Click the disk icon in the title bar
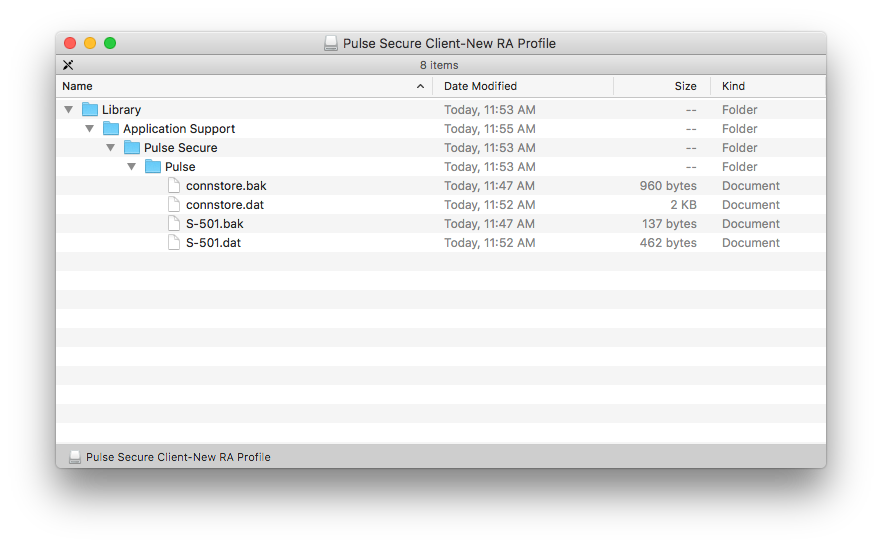This screenshot has width=882, height=548. (x=331, y=43)
